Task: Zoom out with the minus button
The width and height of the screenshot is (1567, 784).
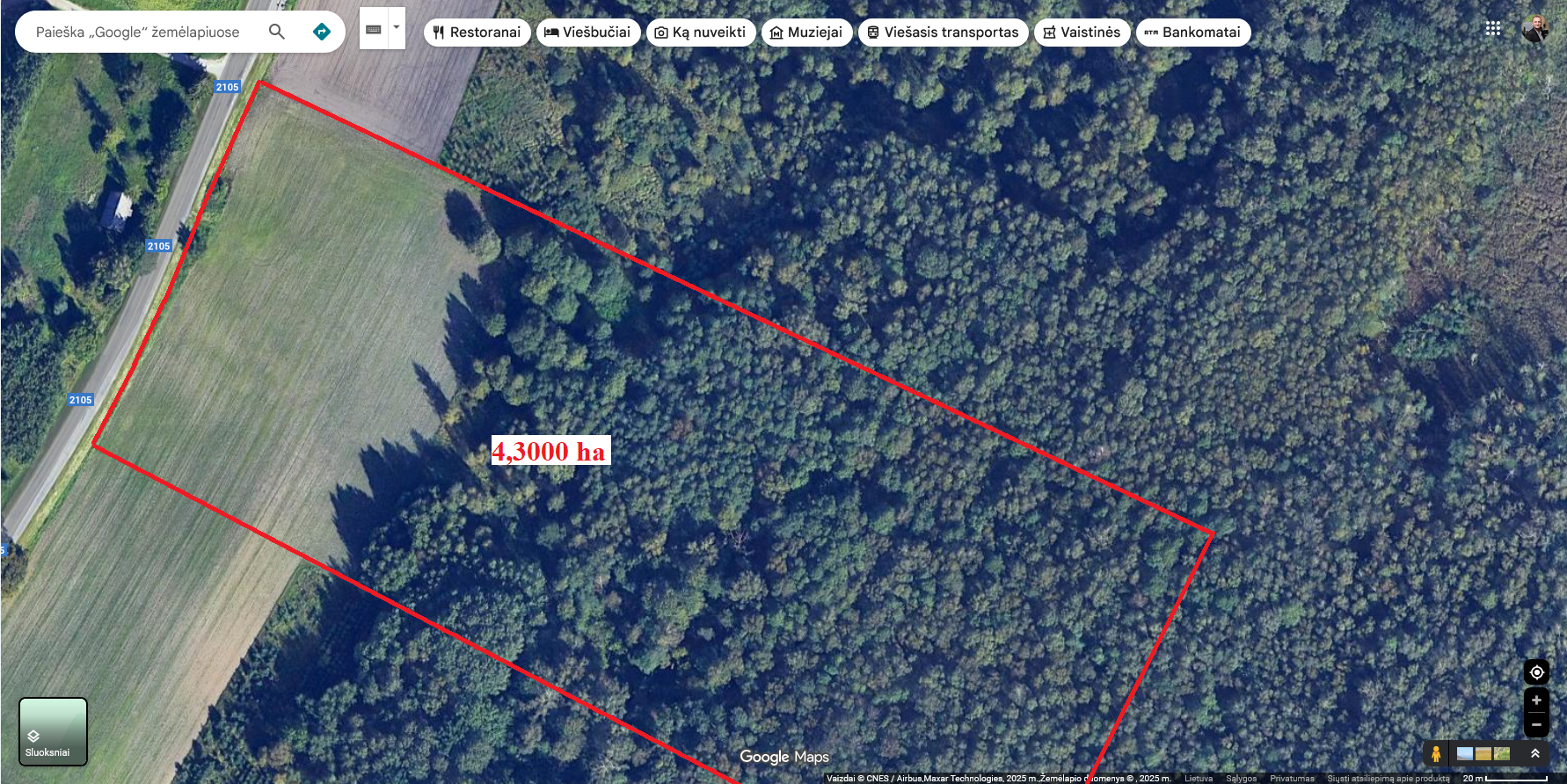Action: 1536,725
